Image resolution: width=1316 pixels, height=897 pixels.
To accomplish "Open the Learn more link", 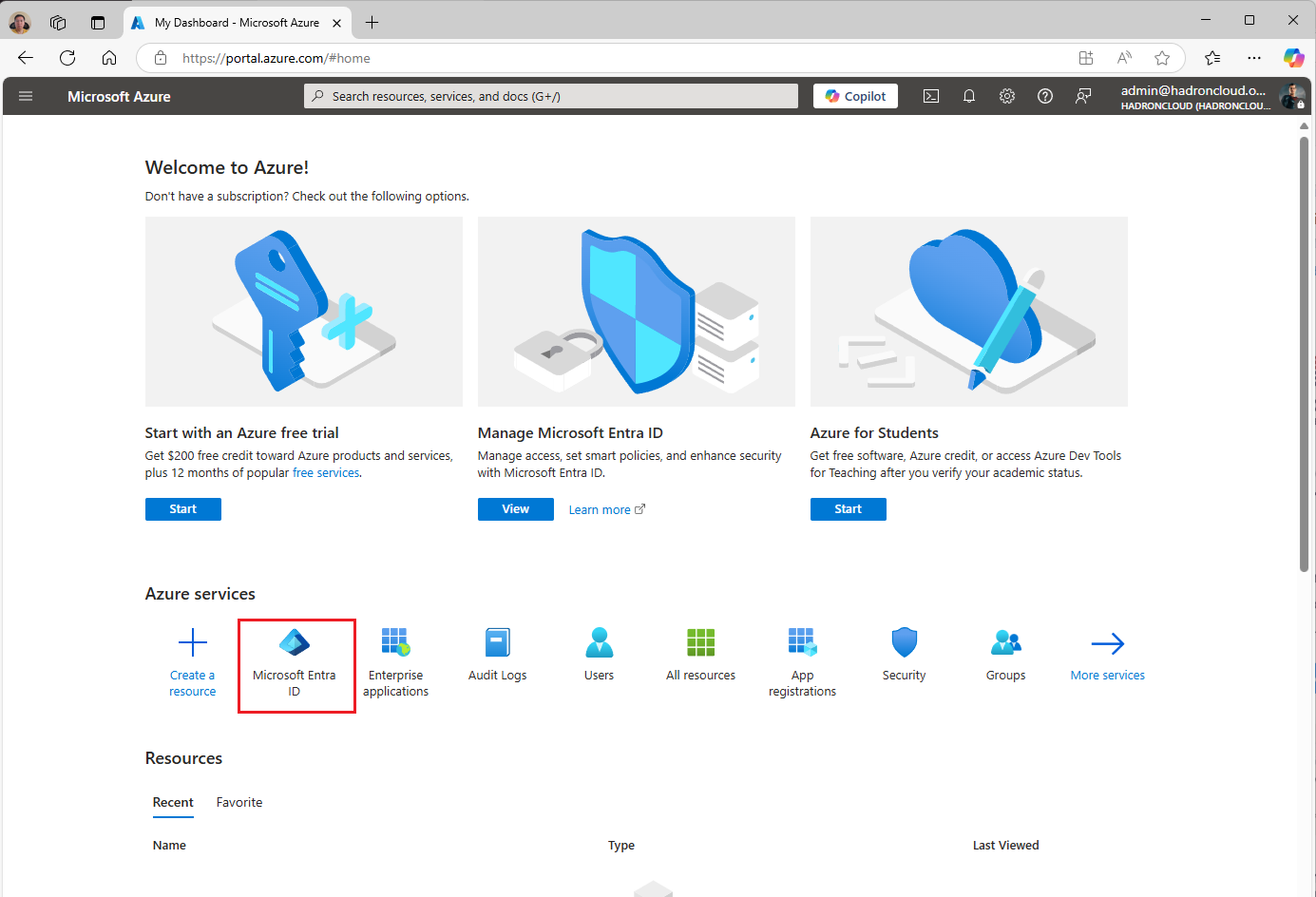I will [606, 510].
